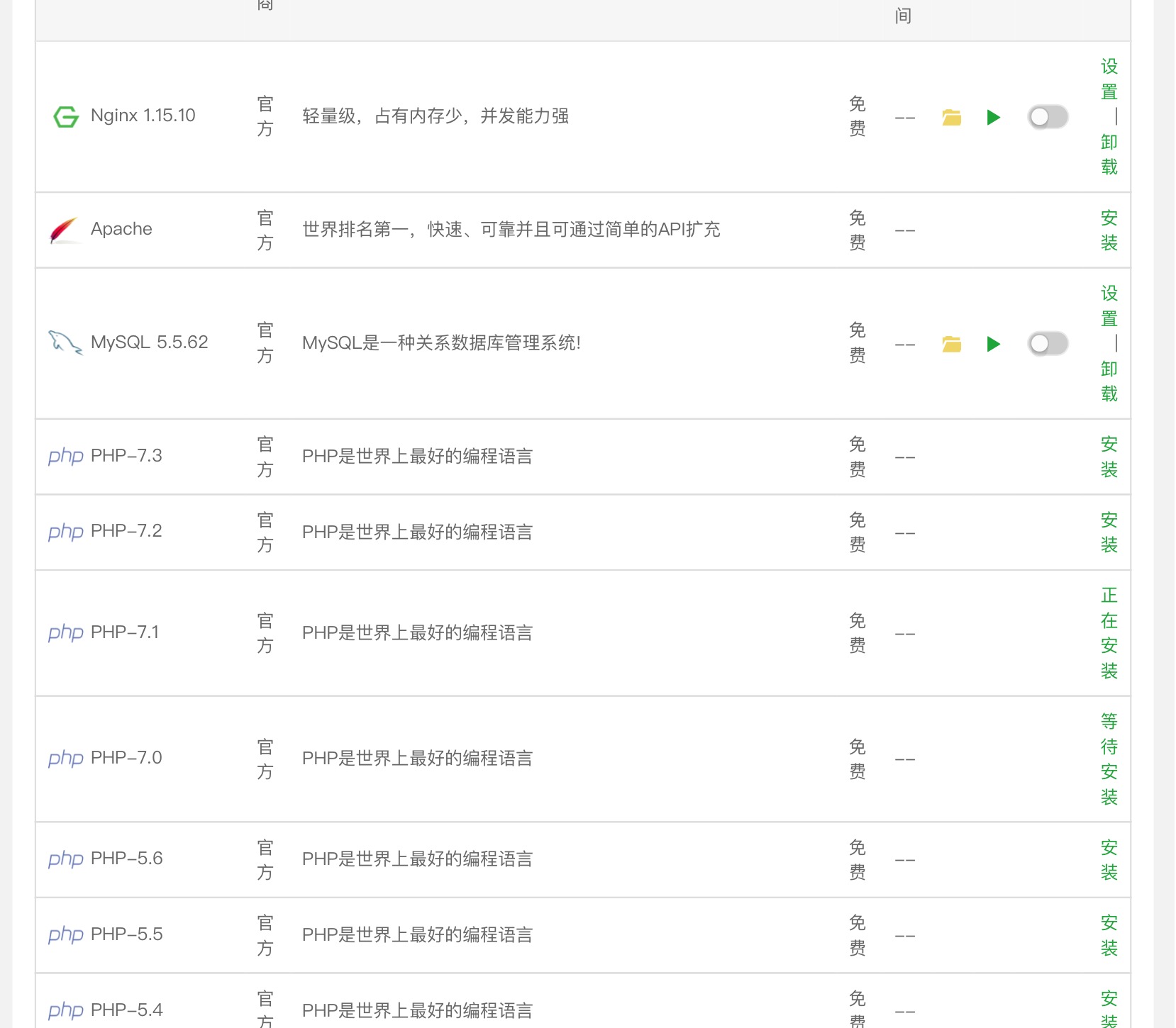Select the Apache name text
Screen dimensions: 1176x1028
(121, 229)
